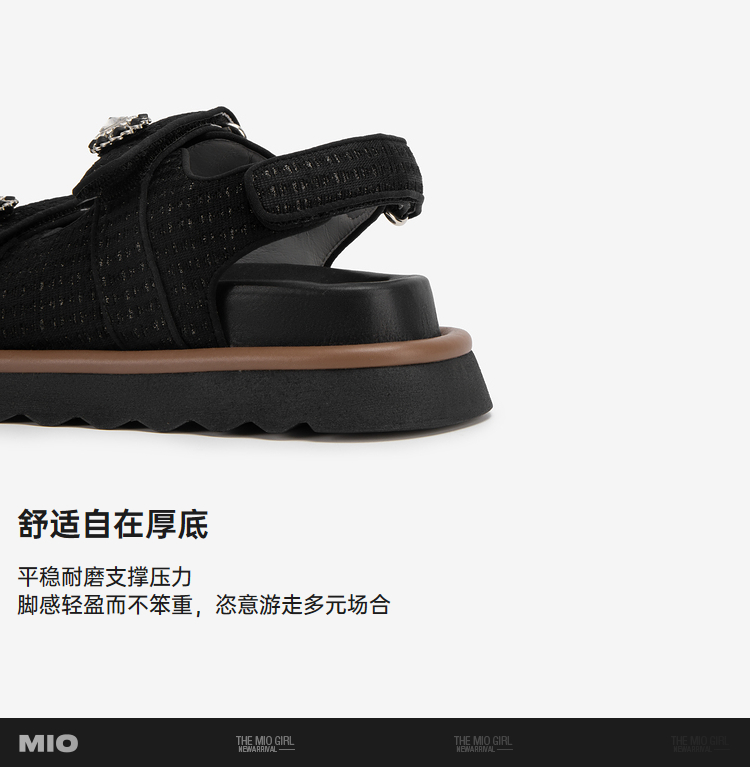
Task: Select the velcro heel strap
Action: coord(335,178)
